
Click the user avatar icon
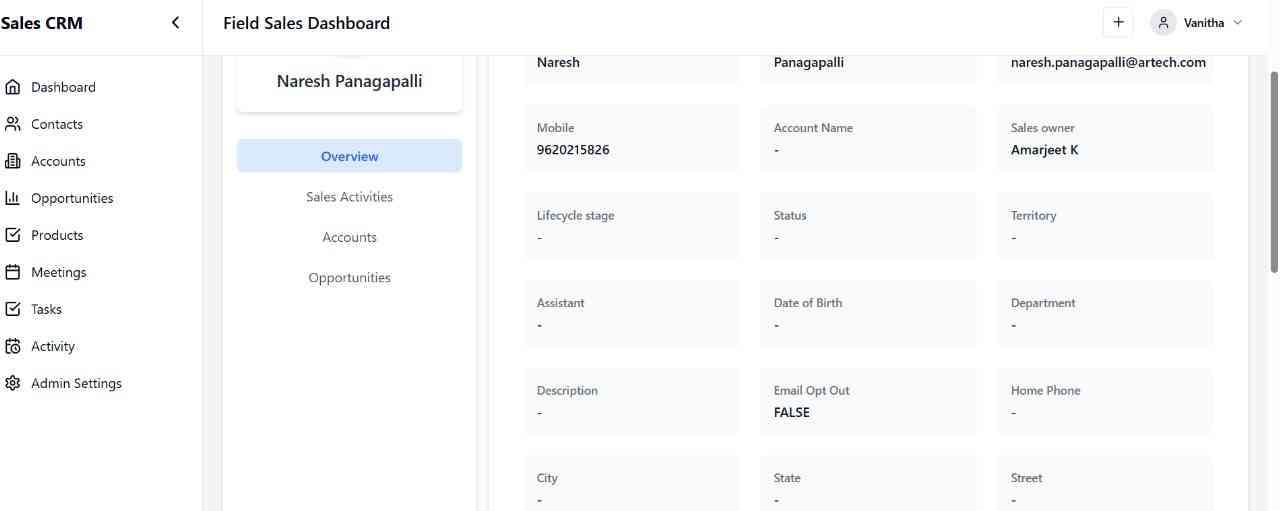click(1163, 22)
